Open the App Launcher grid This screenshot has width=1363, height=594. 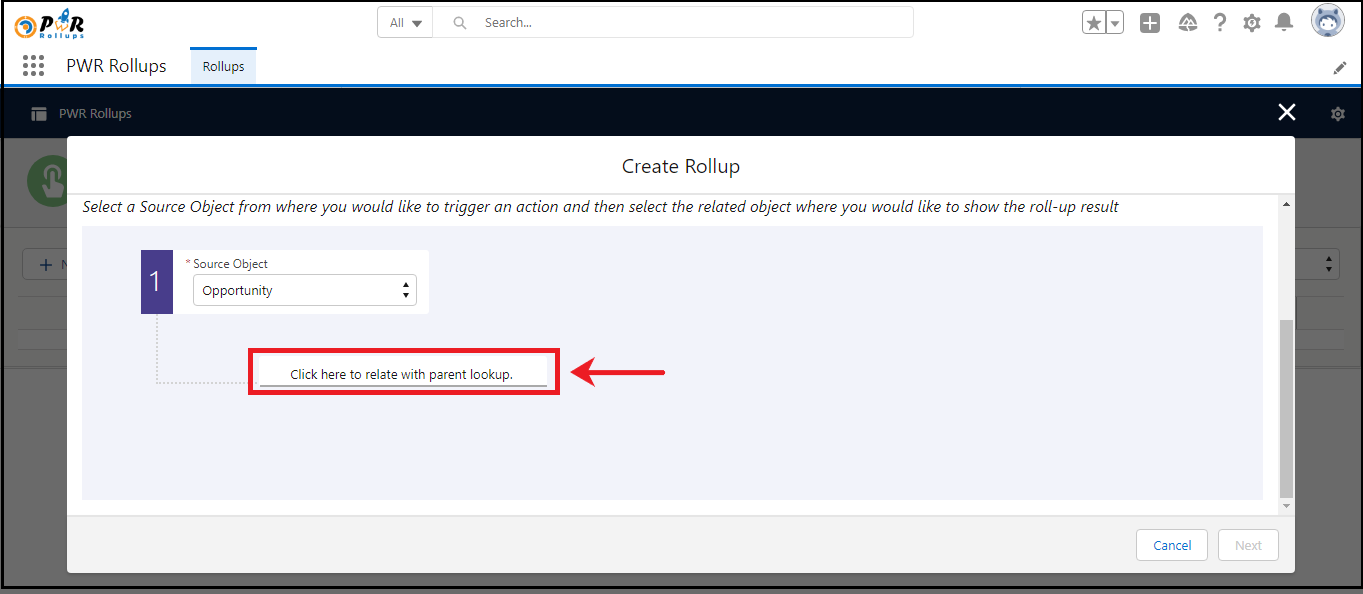click(x=33, y=65)
